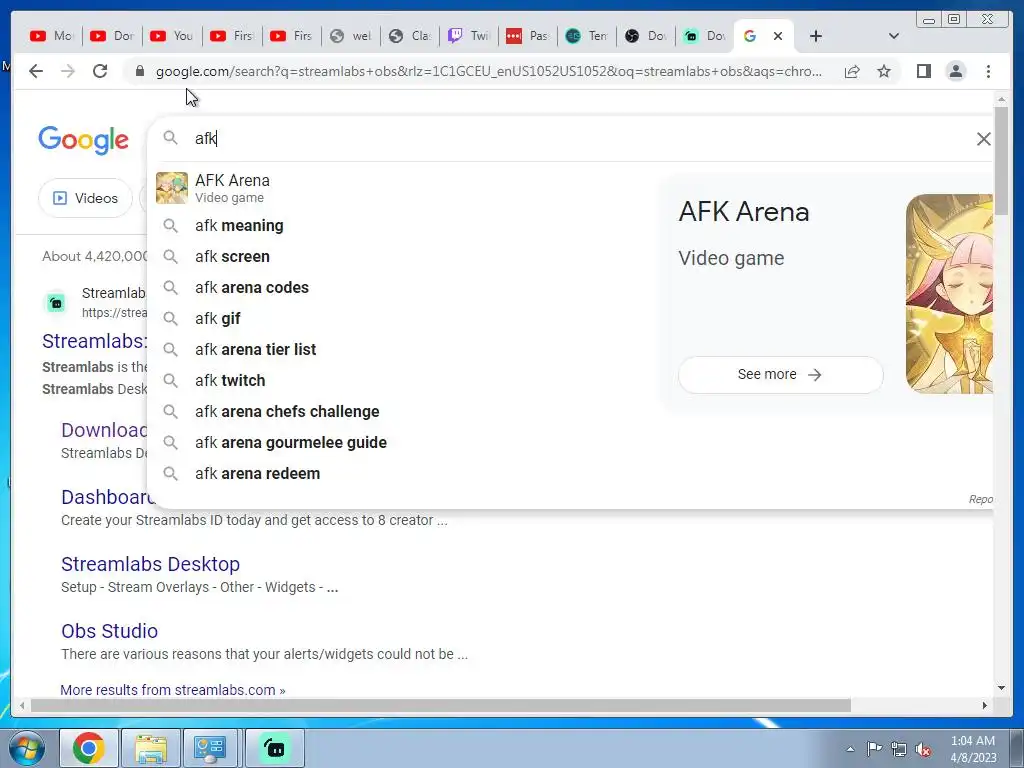Click the horizontal scrollbar thumb

pyautogui.click(x=441, y=705)
